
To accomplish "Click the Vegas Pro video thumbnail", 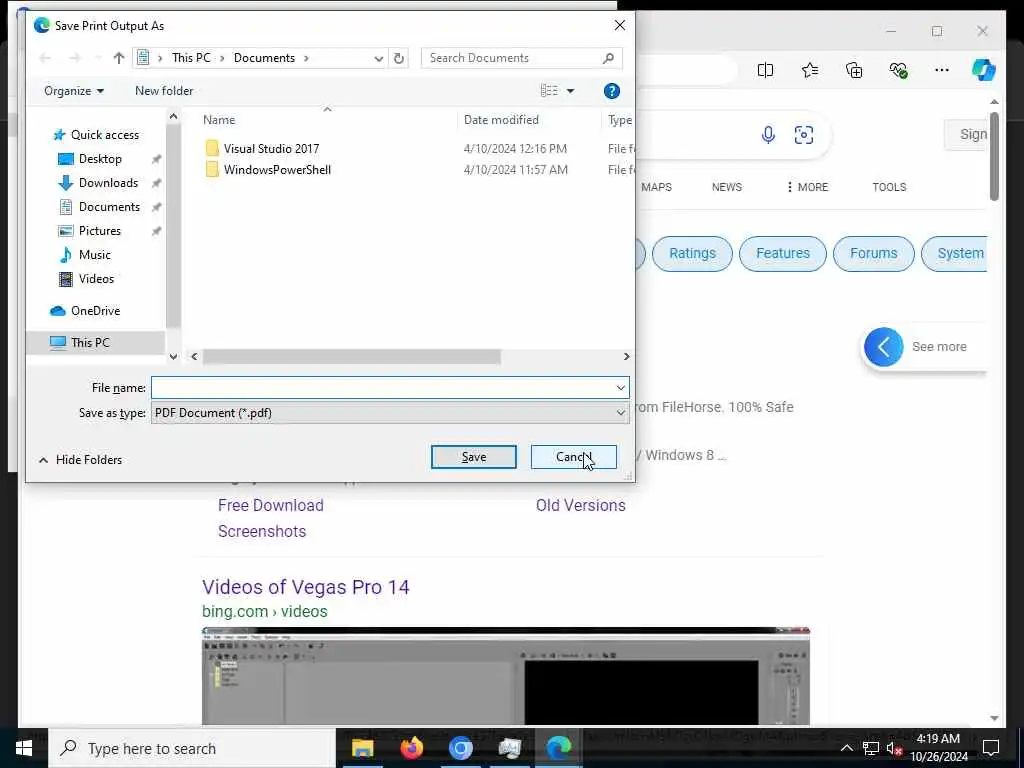I will 506,676.
